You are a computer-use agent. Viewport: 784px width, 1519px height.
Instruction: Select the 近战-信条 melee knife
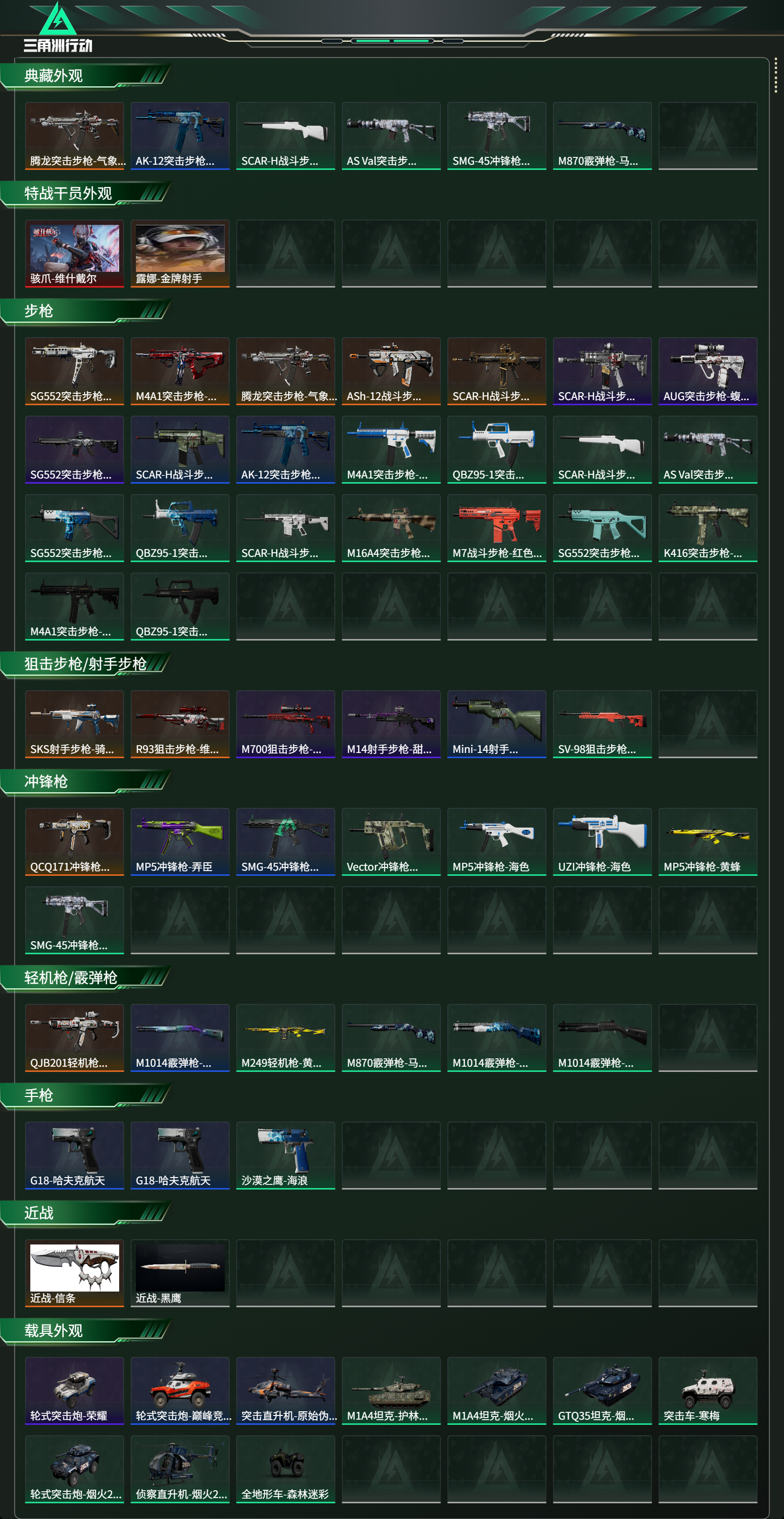74,1273
